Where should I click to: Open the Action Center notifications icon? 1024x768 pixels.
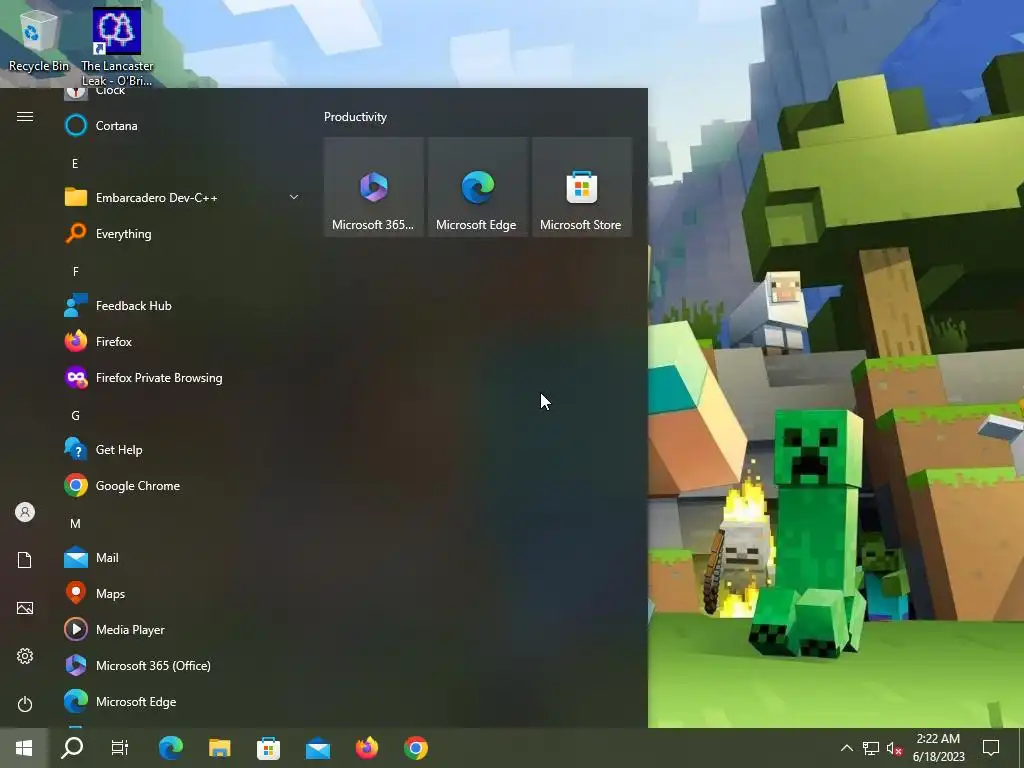point(991,748)
